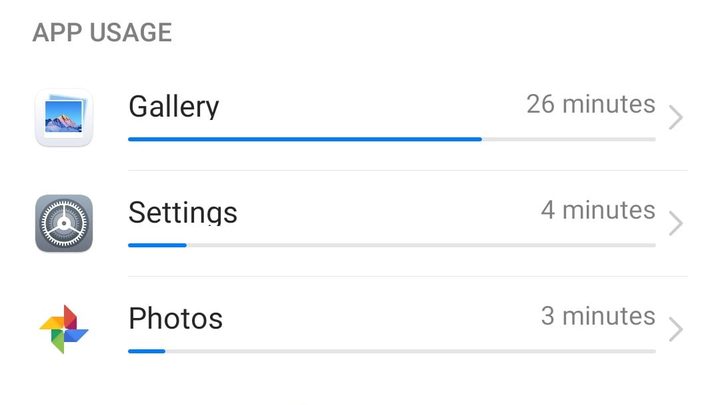Click the blue filled part of Photos usage bar
720x405 pixels.
pyautogui.click(x=146, y=351)
